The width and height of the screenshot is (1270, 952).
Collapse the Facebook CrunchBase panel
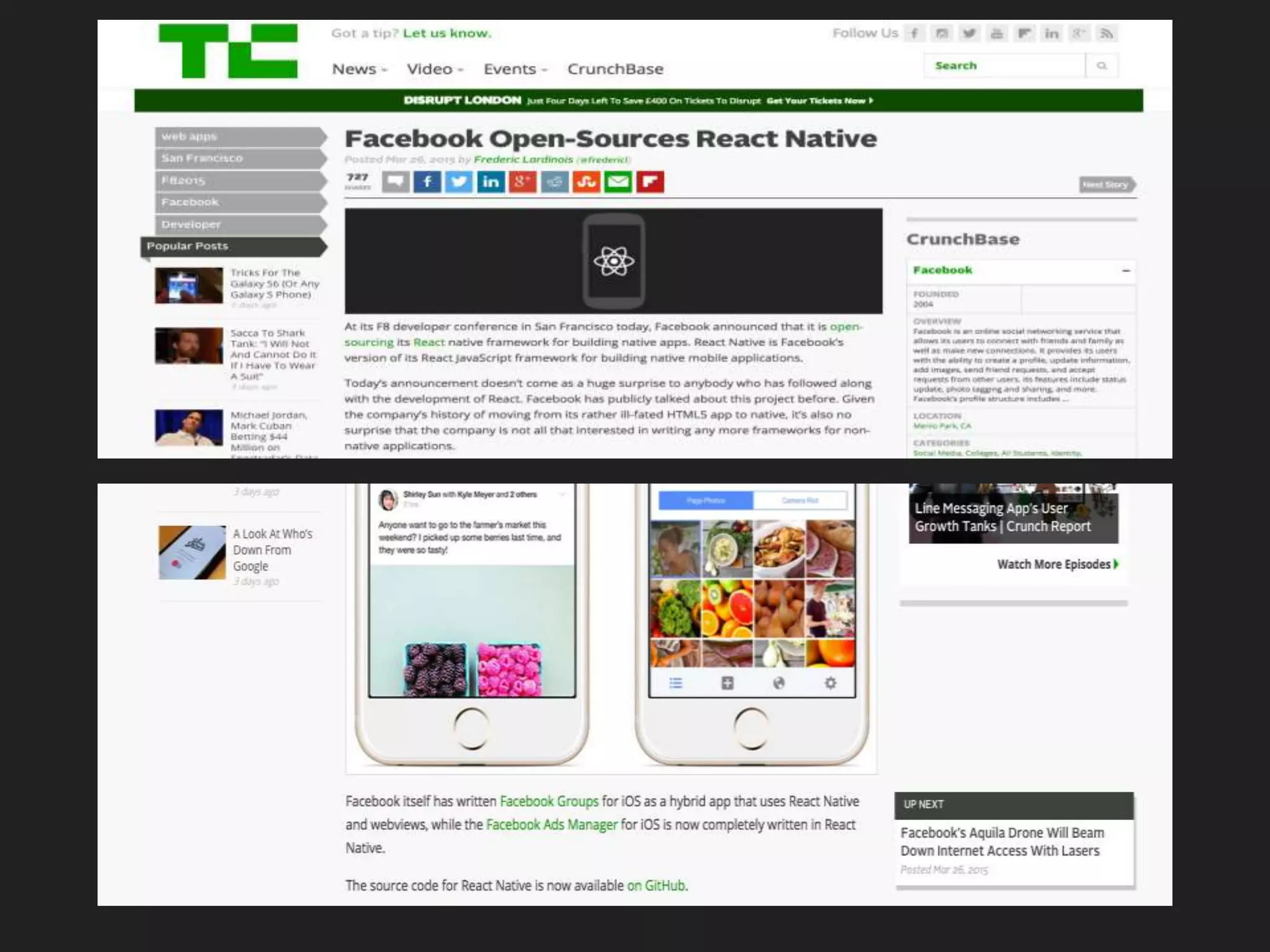[1126, 271]
